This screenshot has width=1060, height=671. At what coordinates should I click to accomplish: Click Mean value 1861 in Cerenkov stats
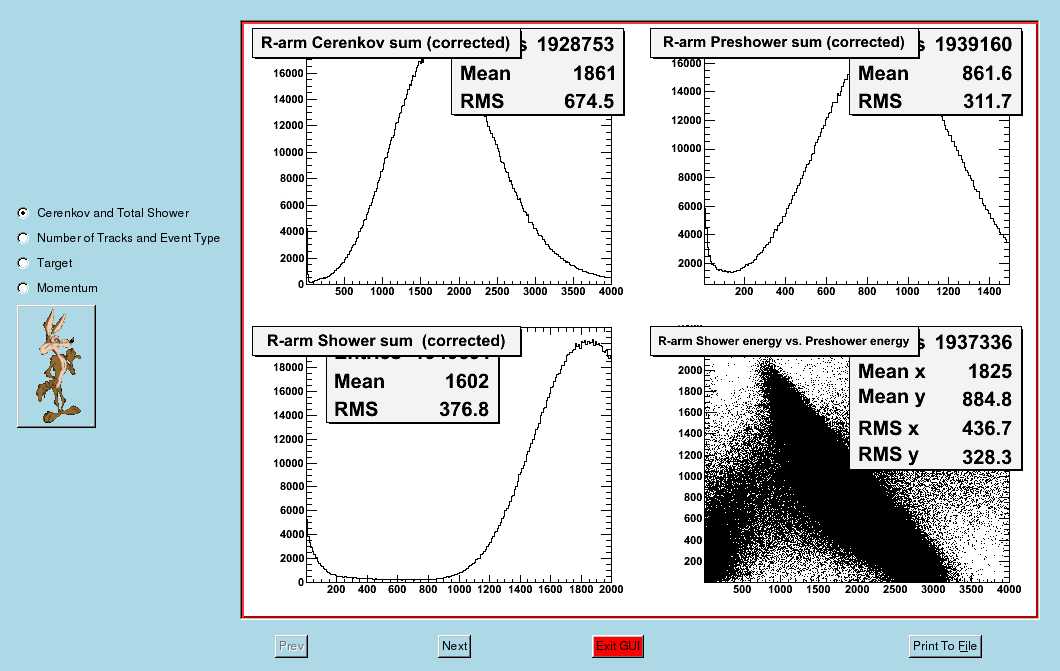(594, 74)
